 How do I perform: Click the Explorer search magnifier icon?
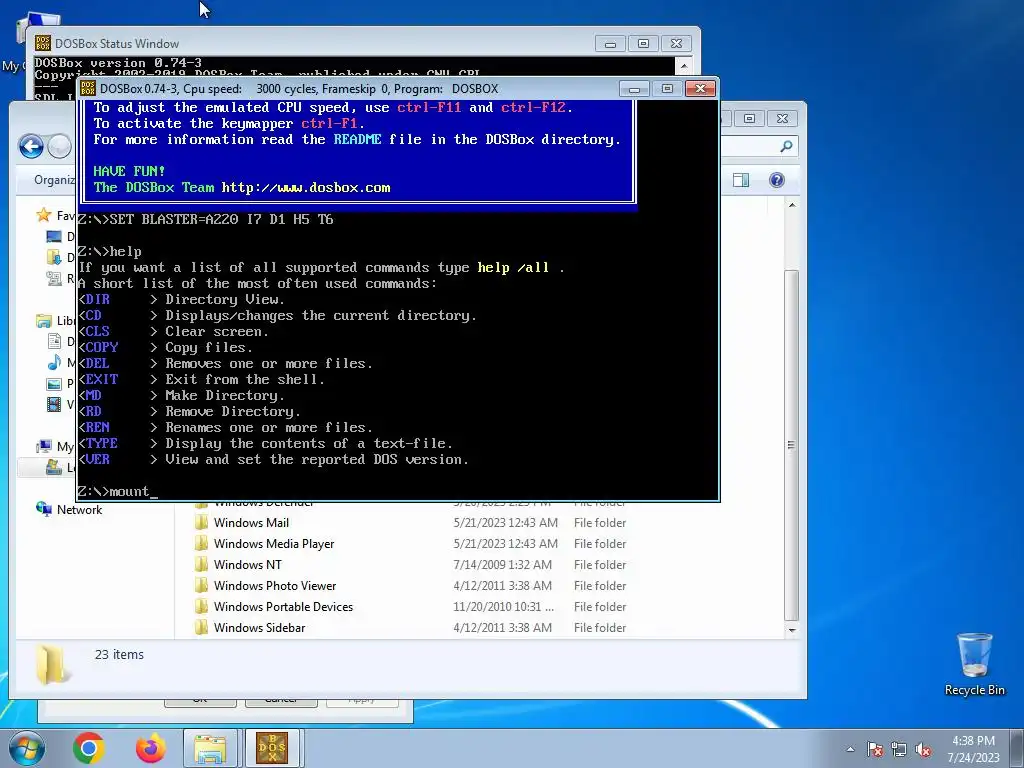[786, 146]
